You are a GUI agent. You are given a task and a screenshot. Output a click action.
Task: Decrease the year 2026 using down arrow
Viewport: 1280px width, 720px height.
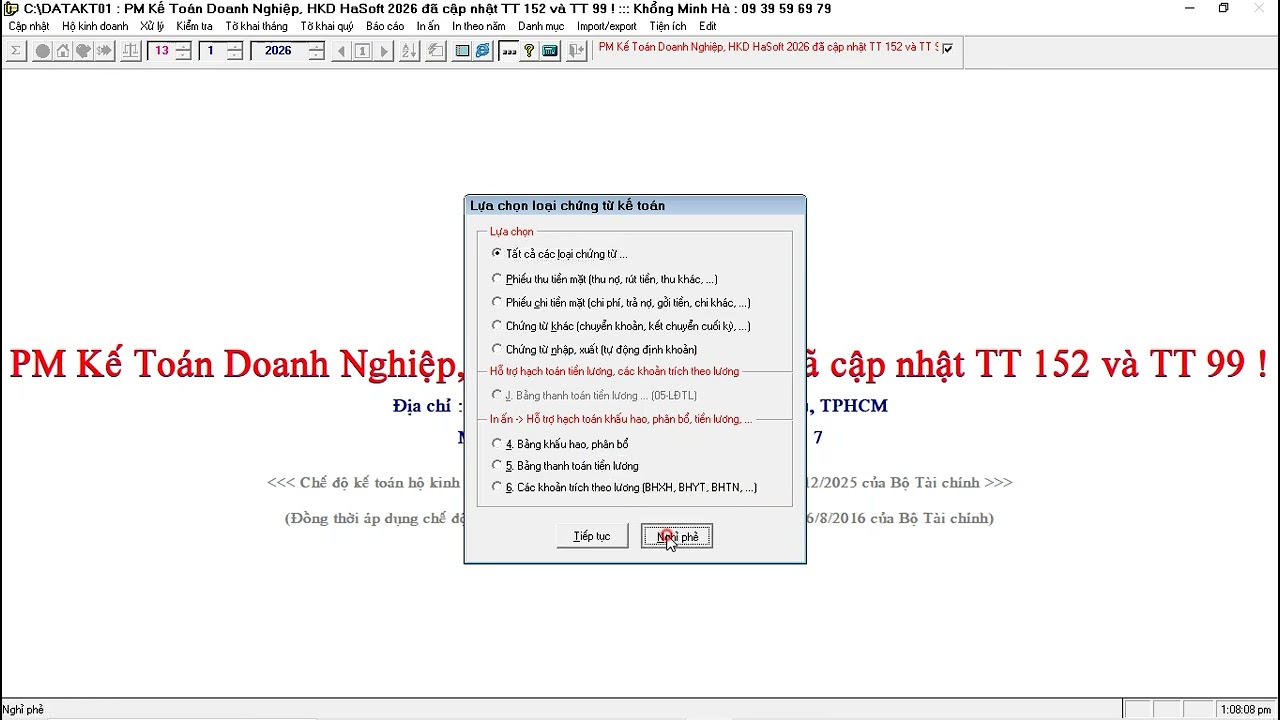(x=316, y=56)
